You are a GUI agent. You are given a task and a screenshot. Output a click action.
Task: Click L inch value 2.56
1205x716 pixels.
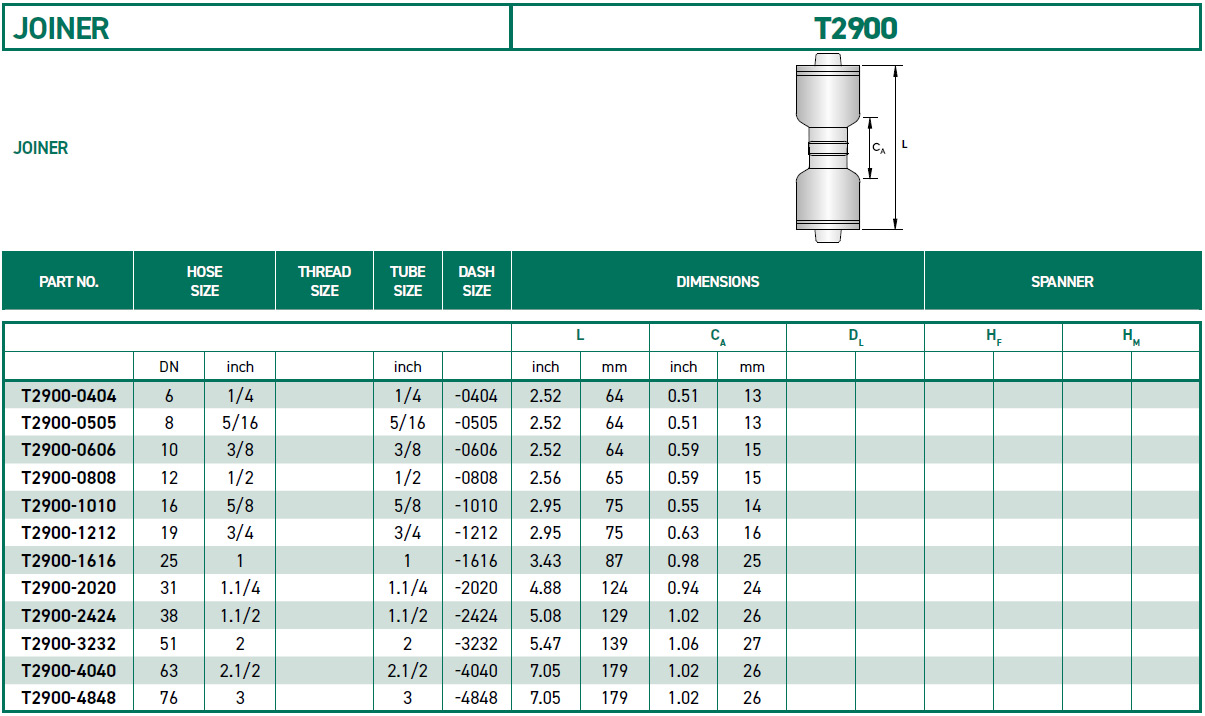coord(546,478)
